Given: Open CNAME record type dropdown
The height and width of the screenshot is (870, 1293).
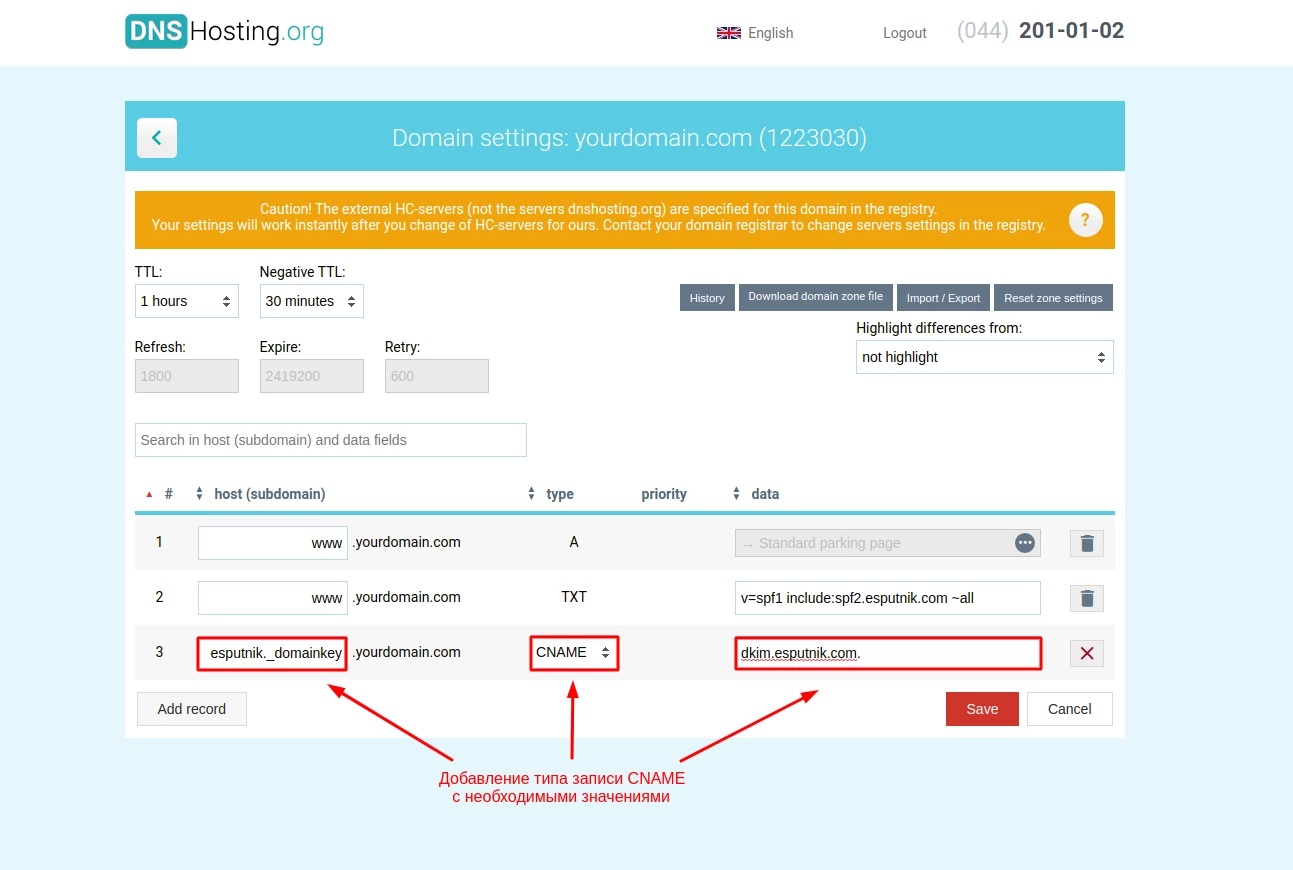Looking at the screenshot, I should point(574,653).
